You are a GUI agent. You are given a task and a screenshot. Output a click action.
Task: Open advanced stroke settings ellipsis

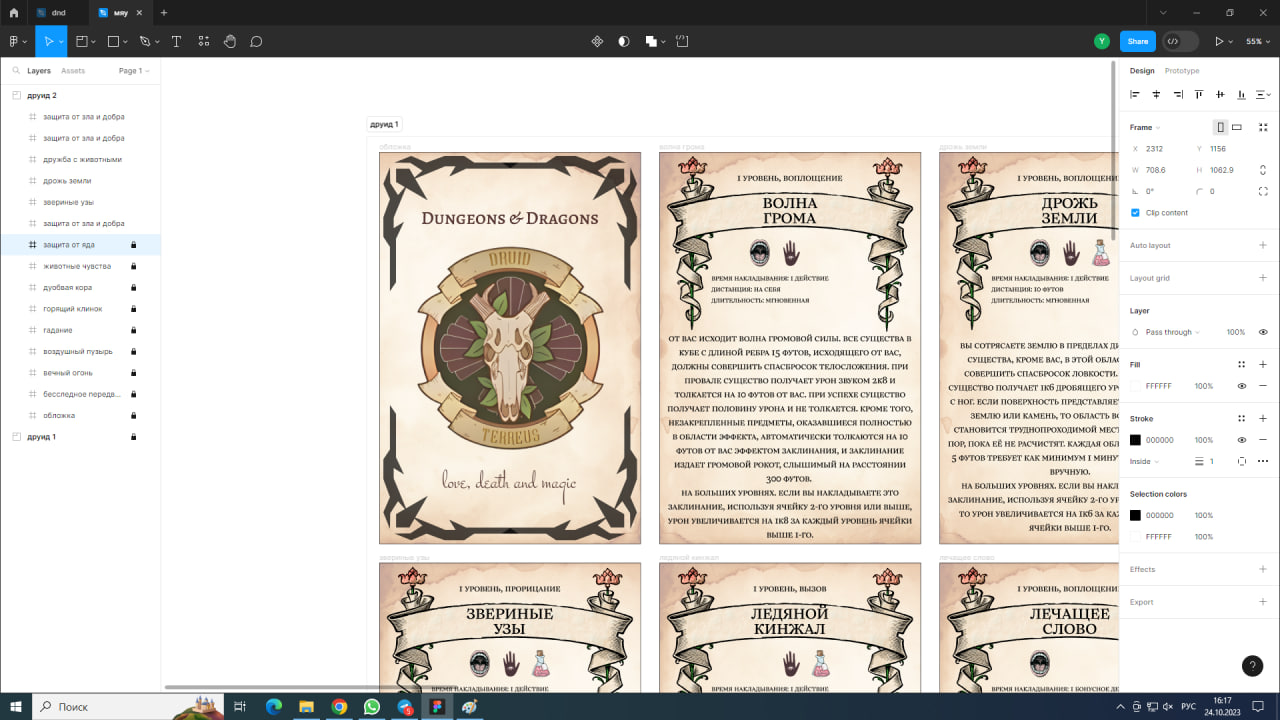(x=1263, y=461)
